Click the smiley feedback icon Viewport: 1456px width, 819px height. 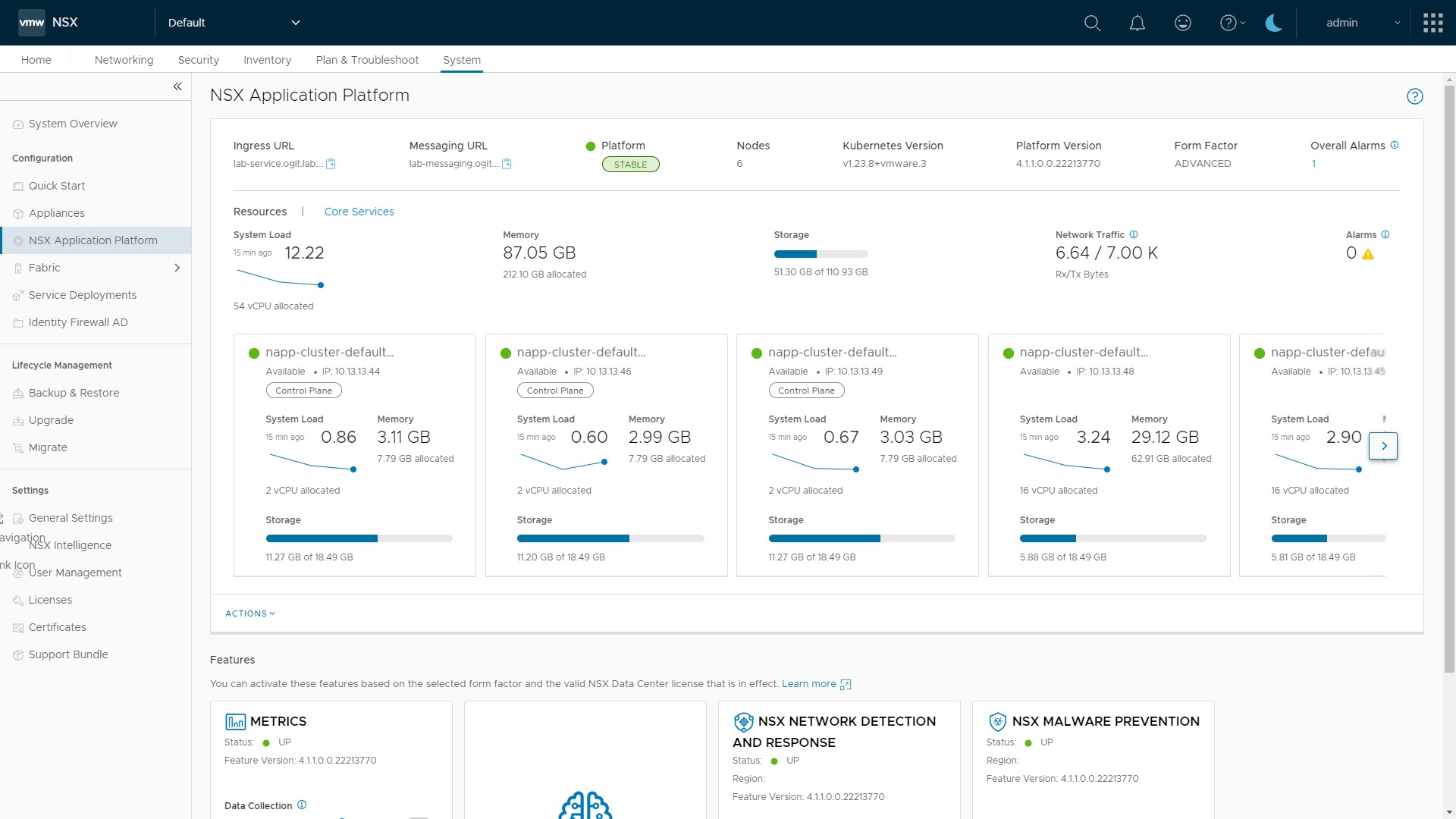(1182, 23)
